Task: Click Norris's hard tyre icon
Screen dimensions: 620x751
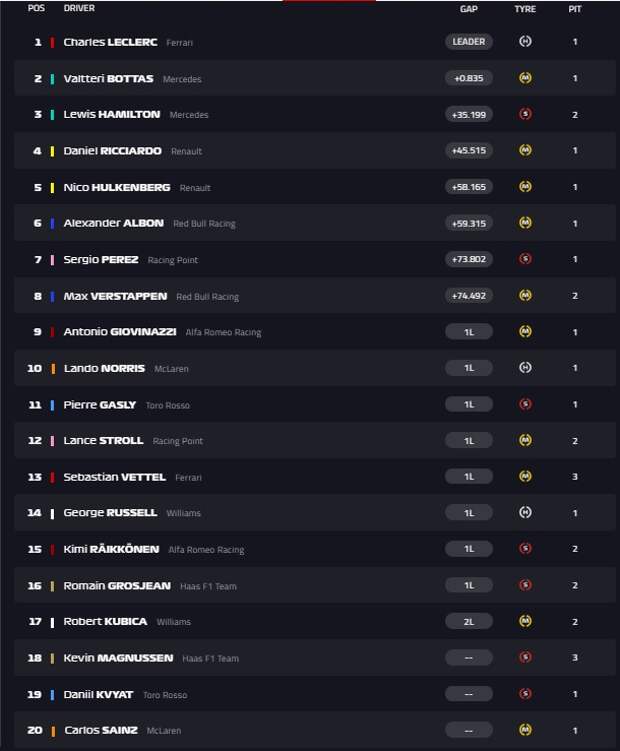Action: 525,368
